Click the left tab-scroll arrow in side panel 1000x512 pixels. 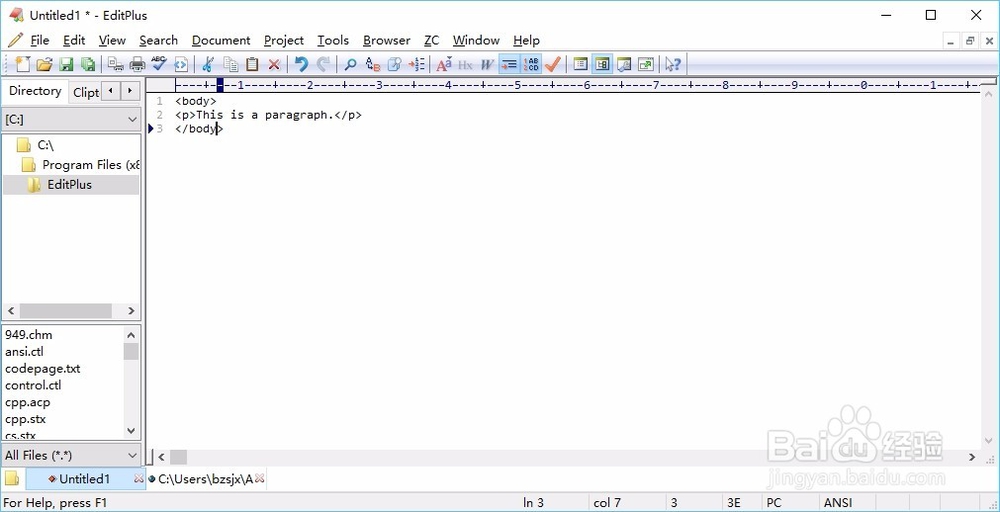coord(112,91)
